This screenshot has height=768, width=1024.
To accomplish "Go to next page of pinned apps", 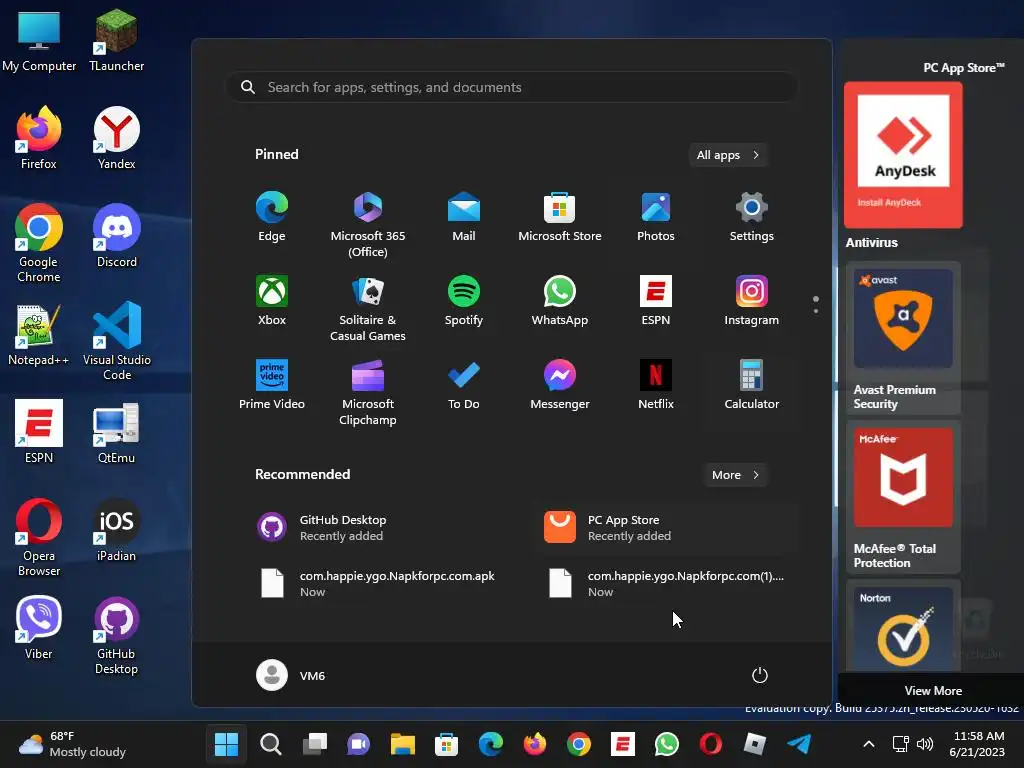I will pos(816,311).
